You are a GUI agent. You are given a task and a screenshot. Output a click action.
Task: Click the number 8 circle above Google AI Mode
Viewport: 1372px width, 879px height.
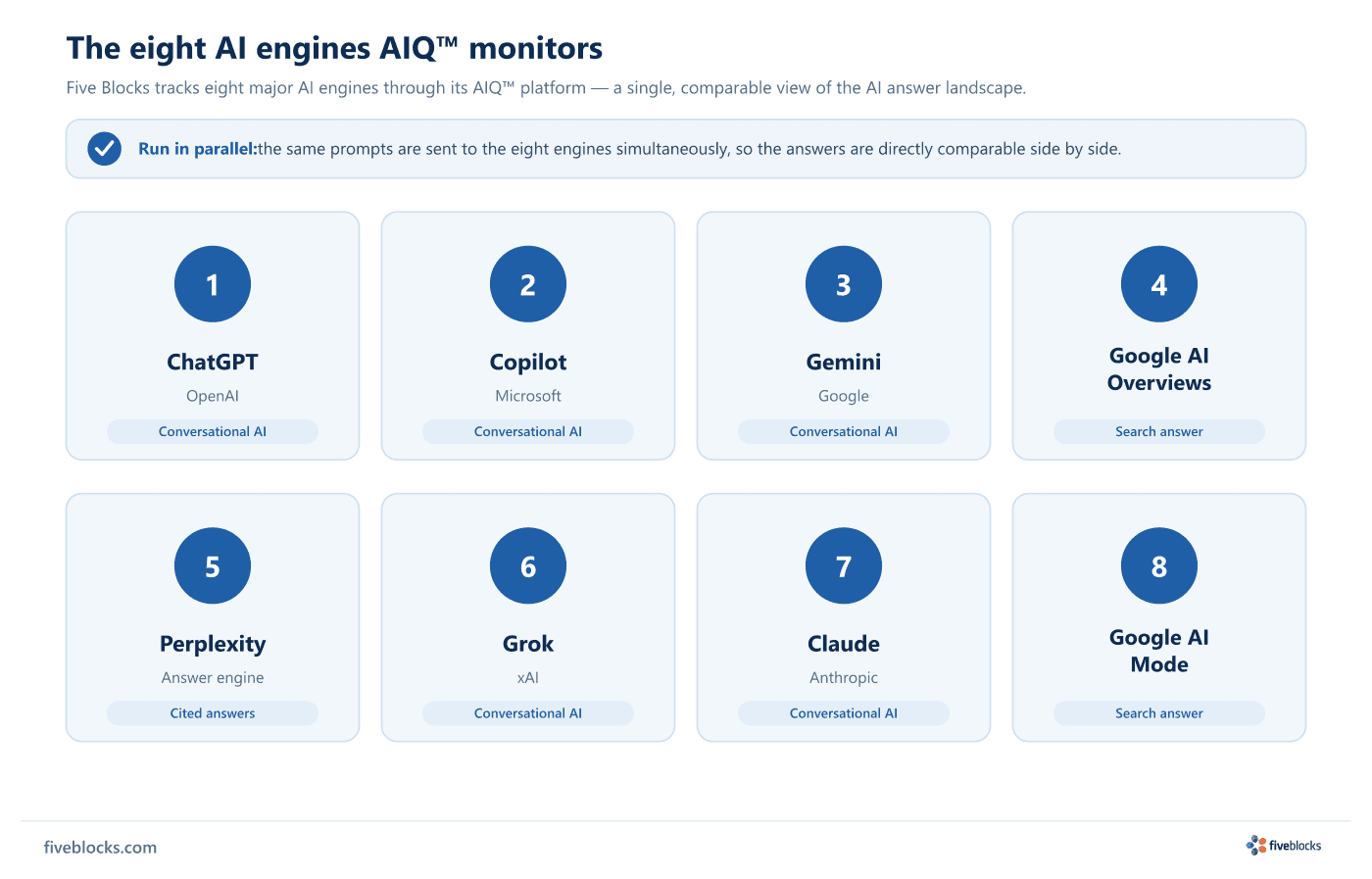coord(1159,566)
